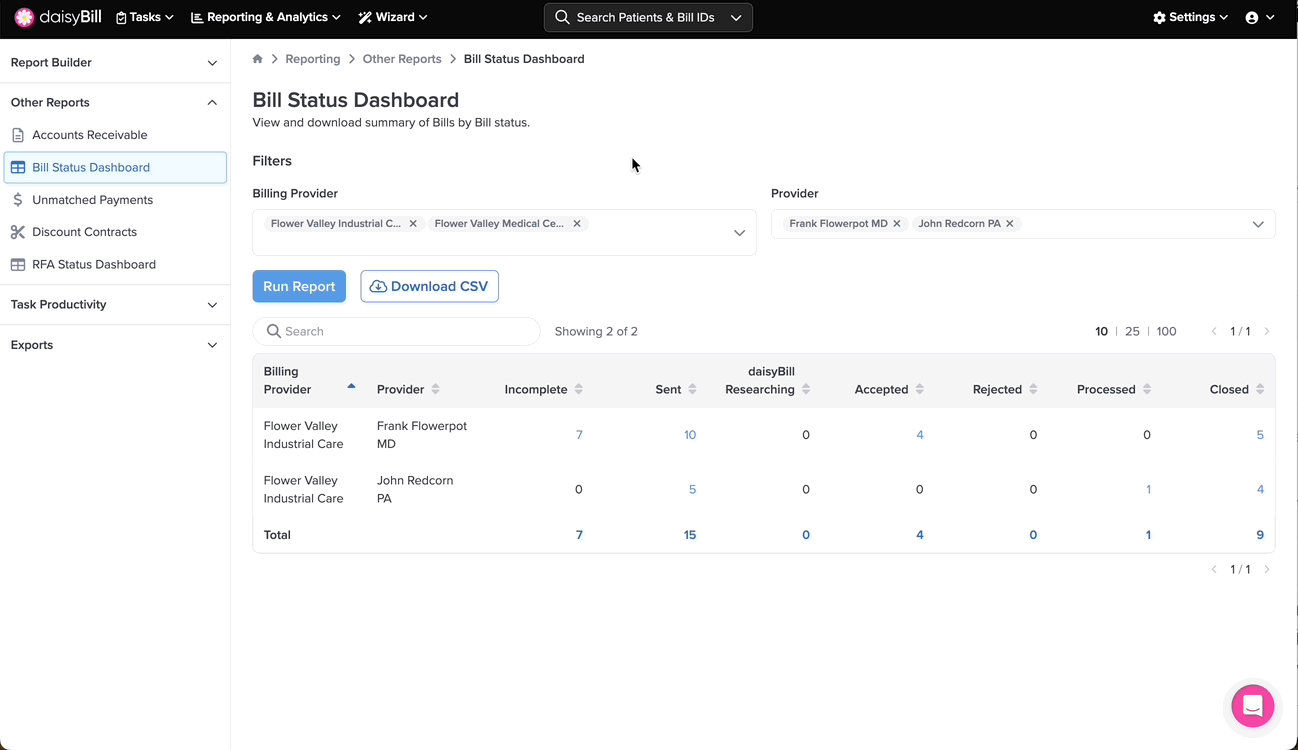1298x750 pixels.
Task: Remove Flower Valley Medical Center tag
Action: tap(577, 224)
